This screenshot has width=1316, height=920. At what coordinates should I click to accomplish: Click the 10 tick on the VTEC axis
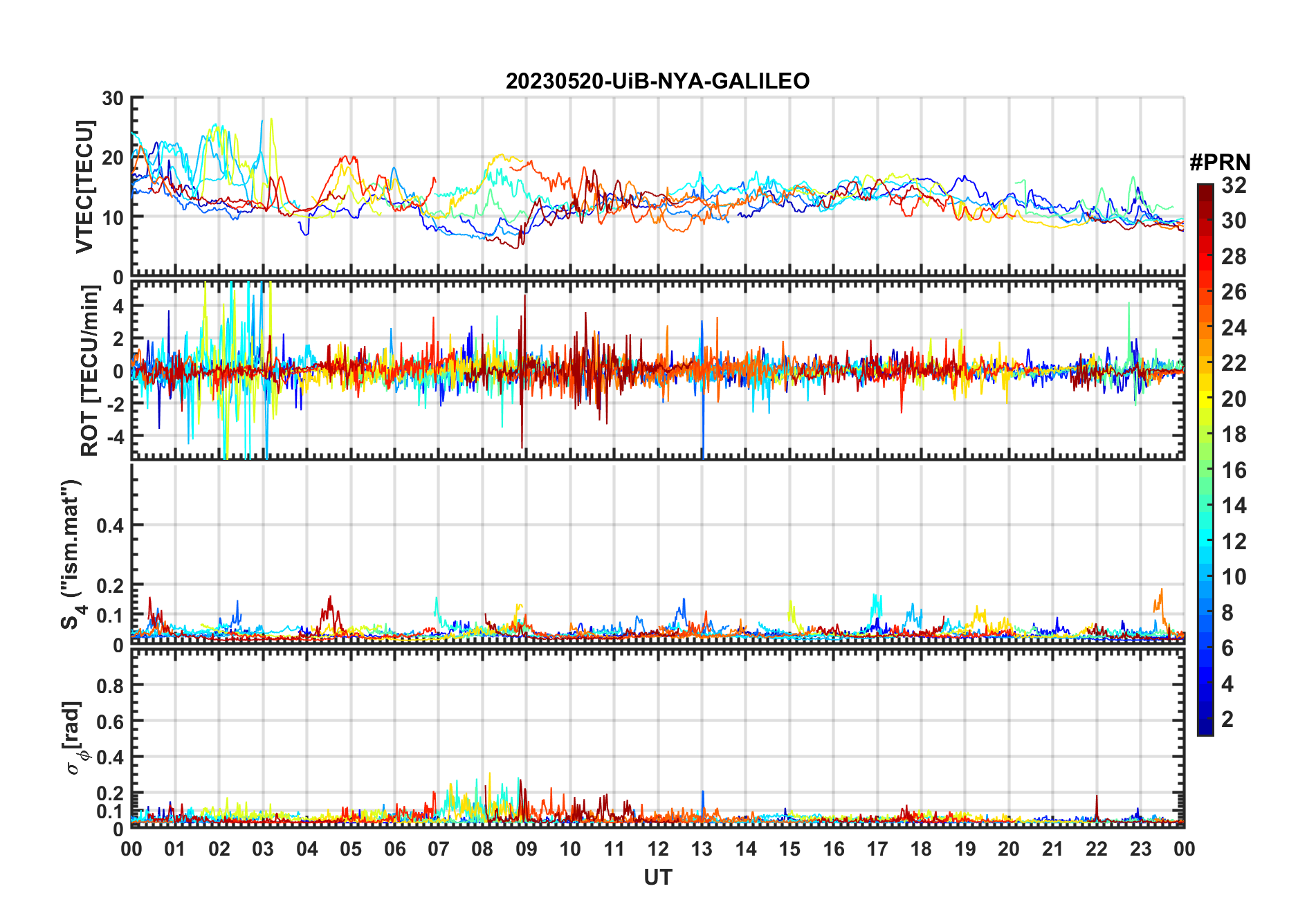113,217
